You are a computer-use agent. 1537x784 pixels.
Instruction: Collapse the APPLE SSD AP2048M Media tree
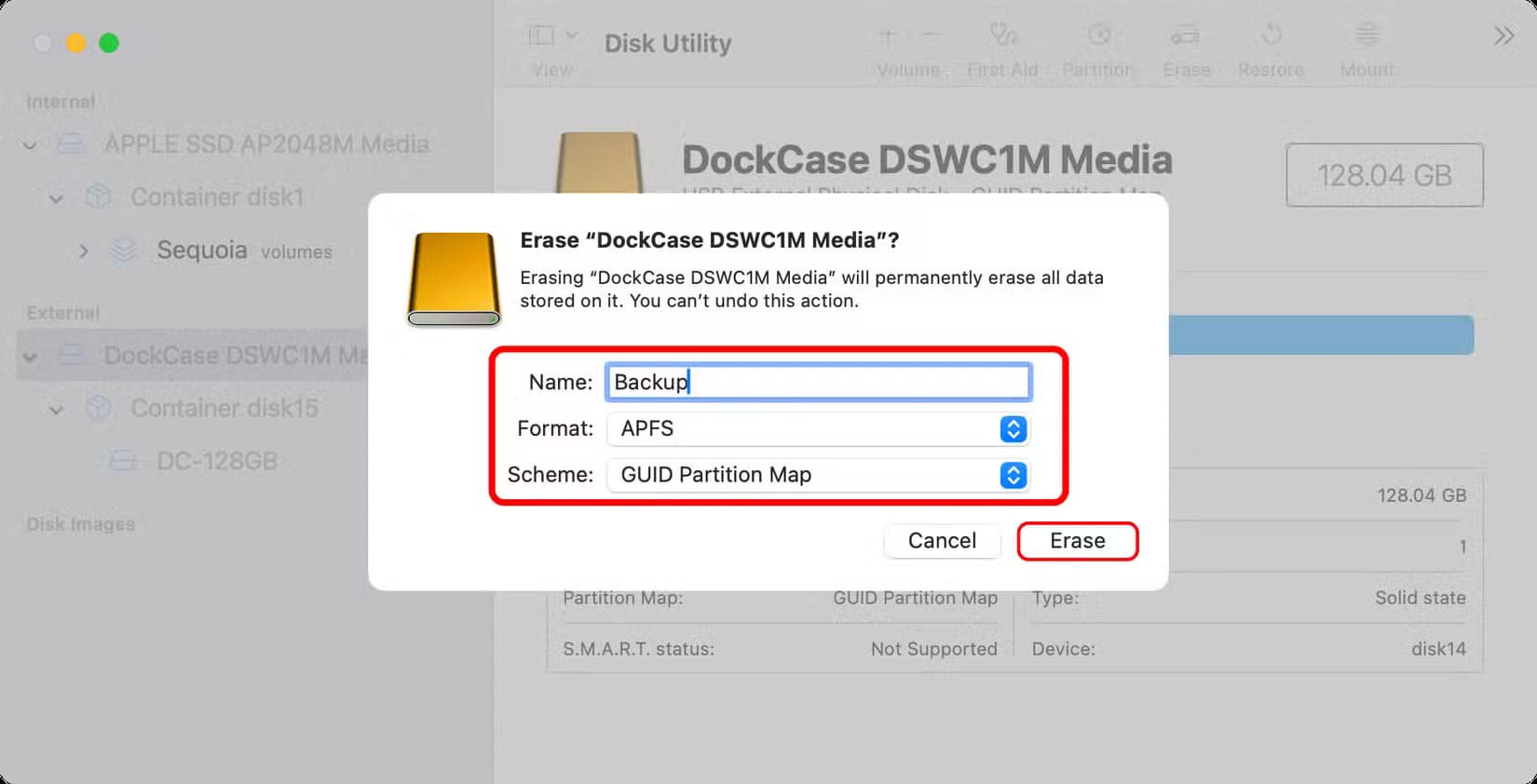pos(31,145)
